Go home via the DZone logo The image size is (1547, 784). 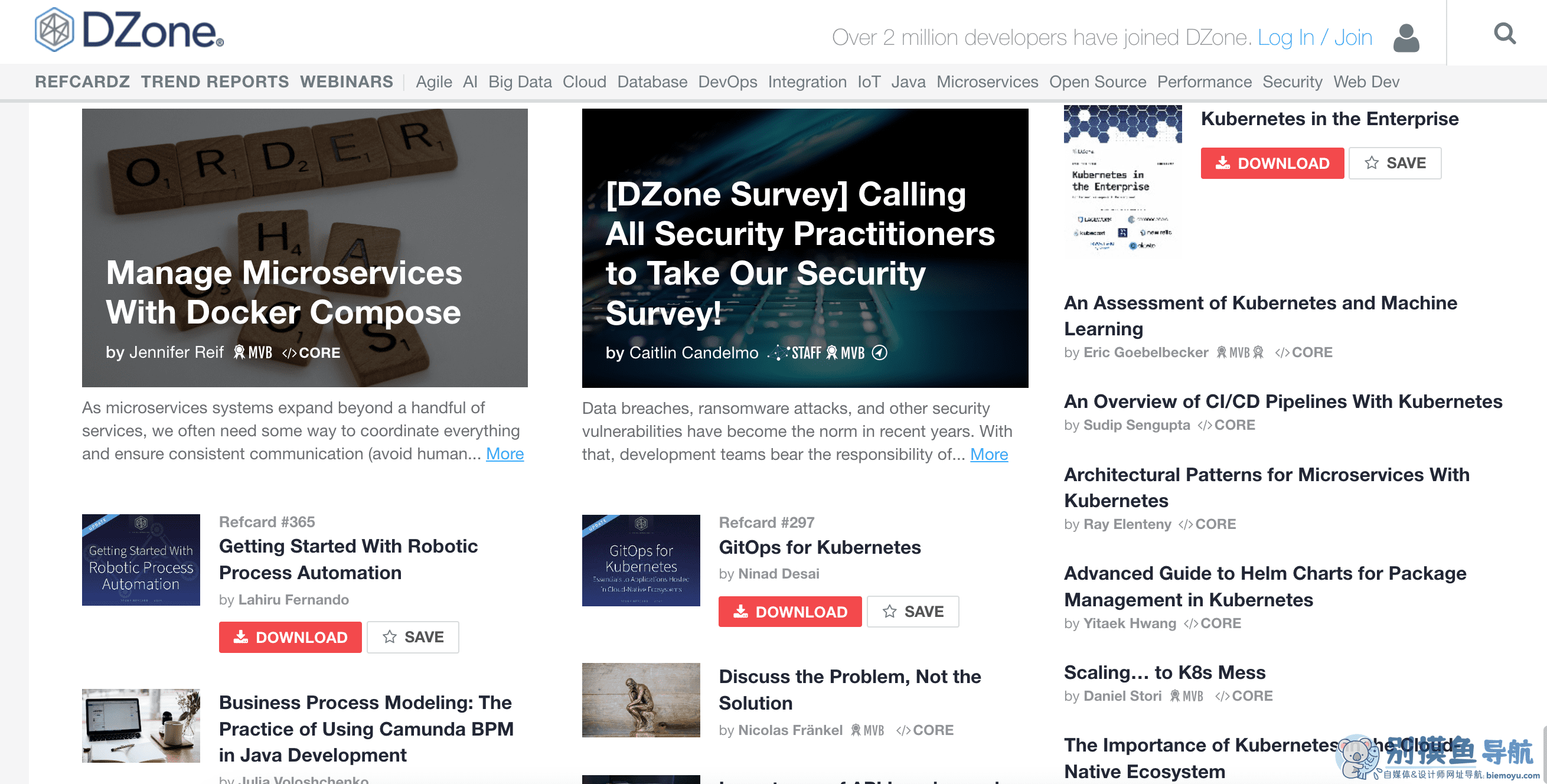coord(129,30)
